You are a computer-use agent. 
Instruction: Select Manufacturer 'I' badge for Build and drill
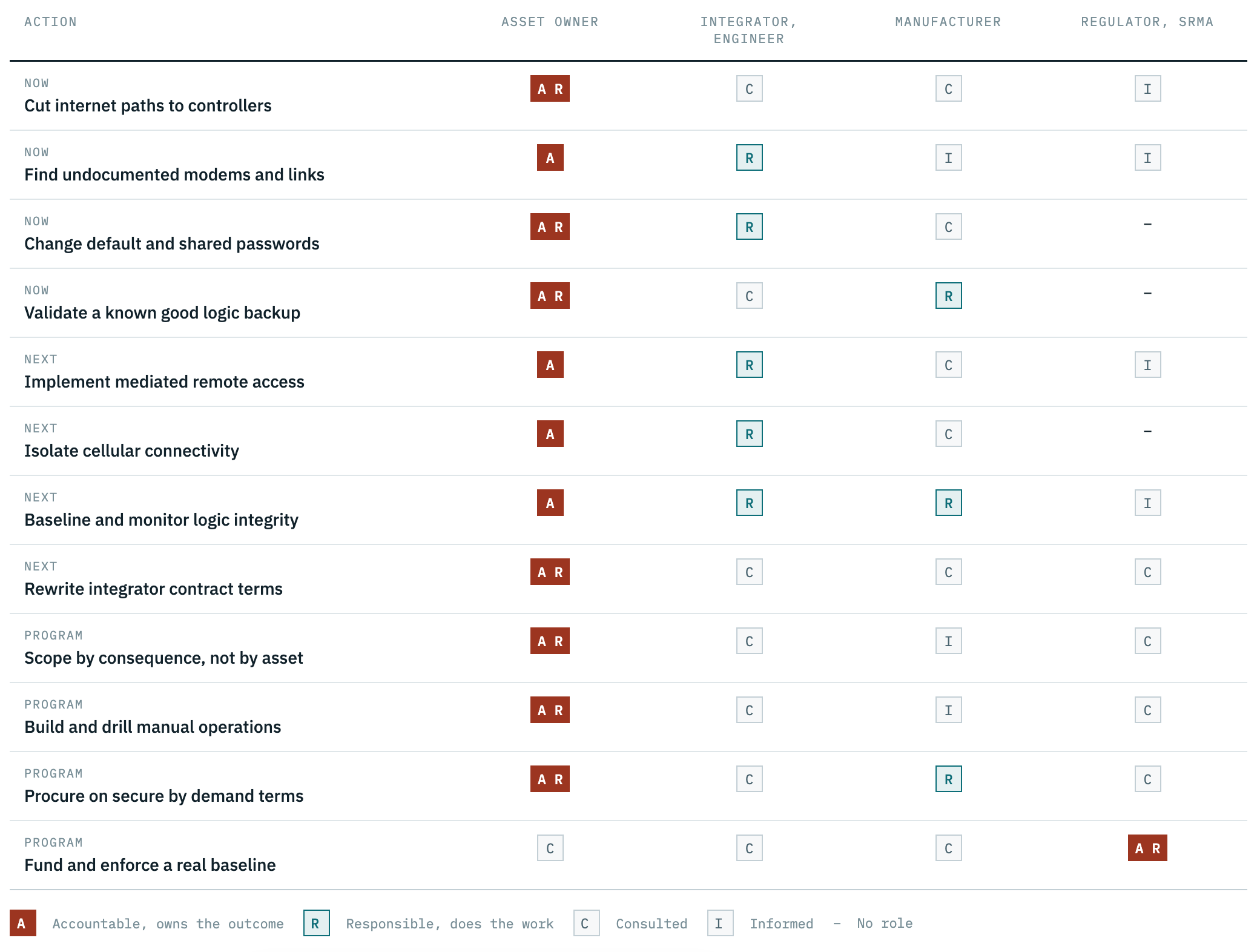[948, 710]
